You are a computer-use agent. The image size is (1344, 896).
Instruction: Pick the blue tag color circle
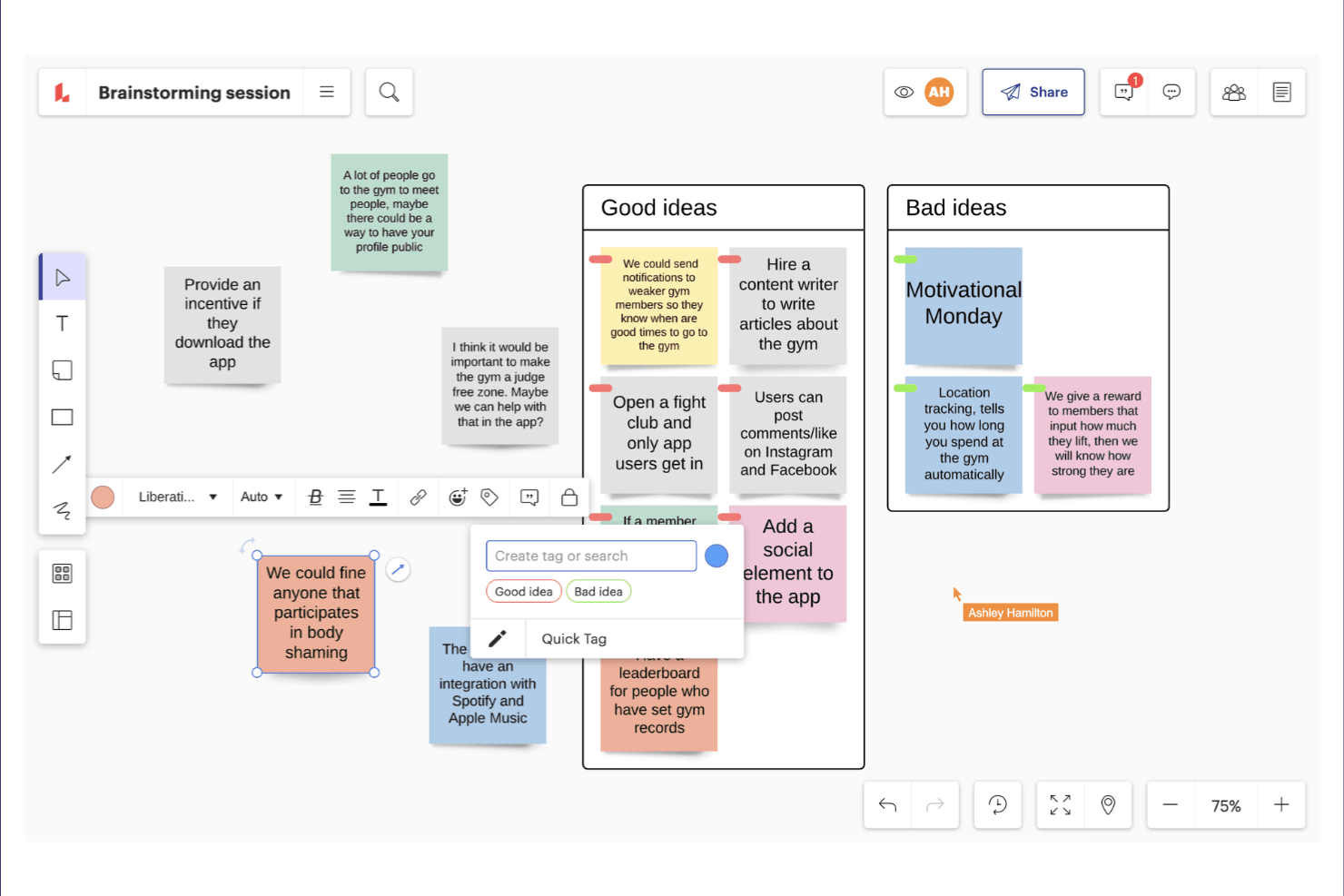(x=716, y=556)
